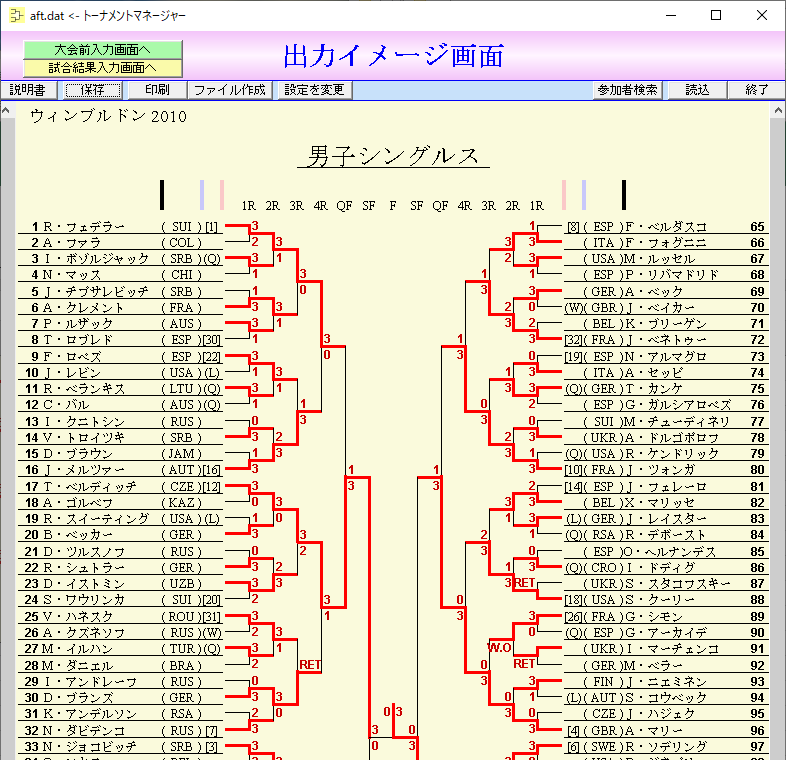Select player 73 N・アルマグロ

[x=666, y=356]
